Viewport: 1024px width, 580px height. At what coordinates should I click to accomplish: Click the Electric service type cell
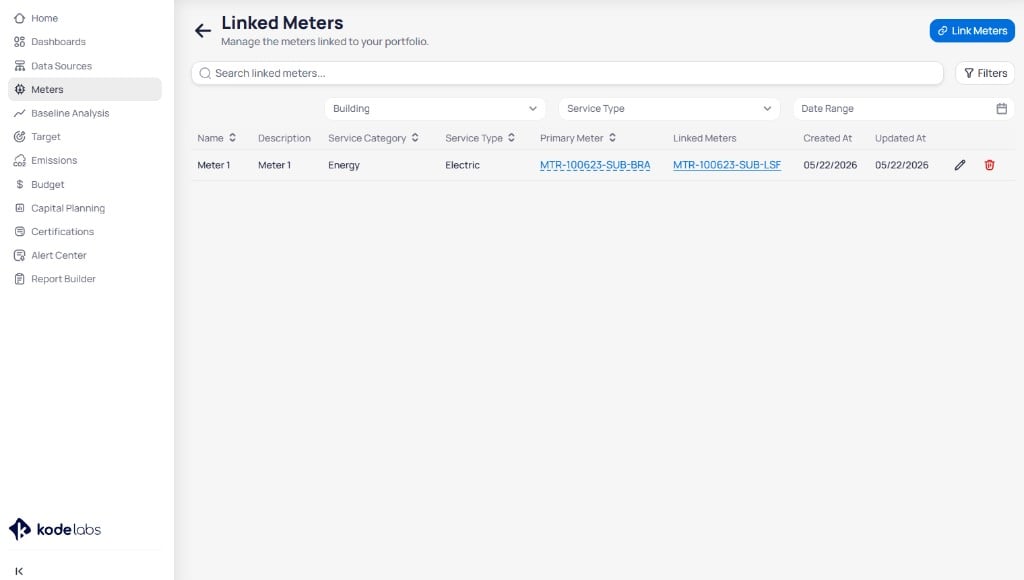pyautogui.click(x=462, y=165)
